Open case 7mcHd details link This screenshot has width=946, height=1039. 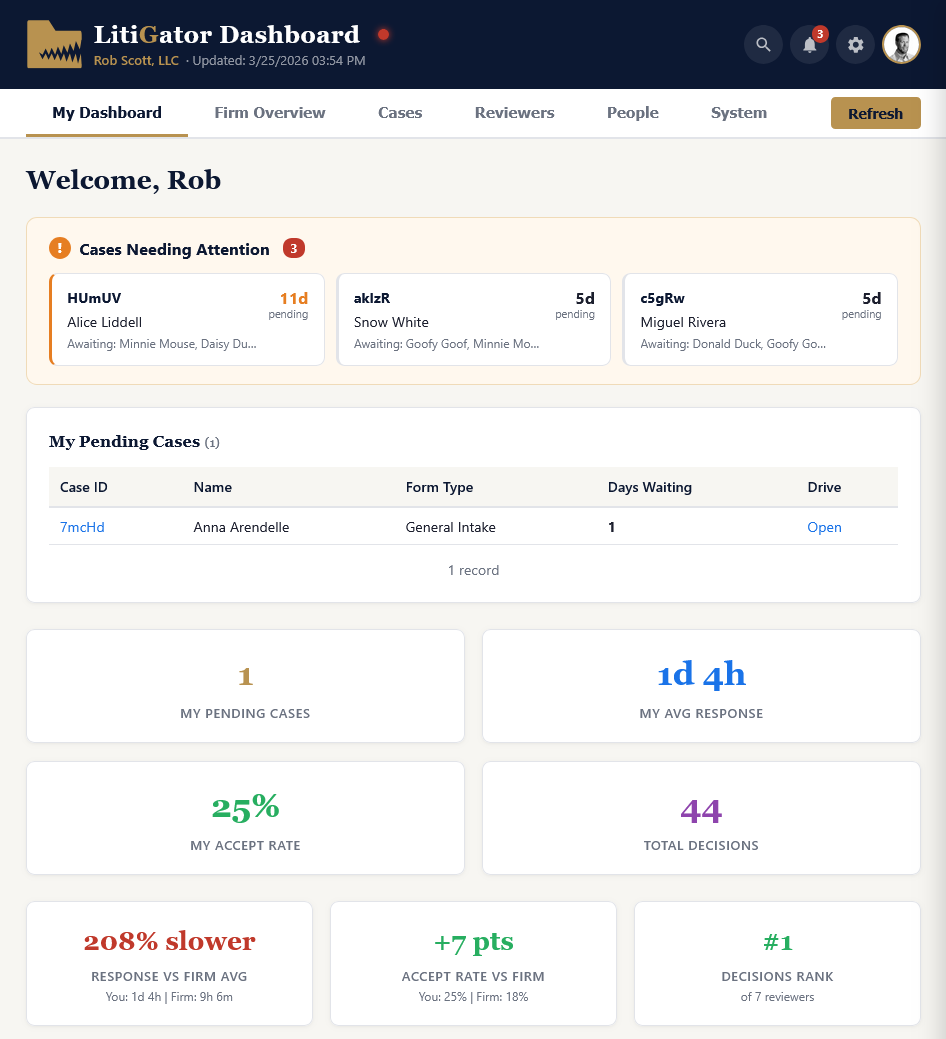tap(81, 527)
